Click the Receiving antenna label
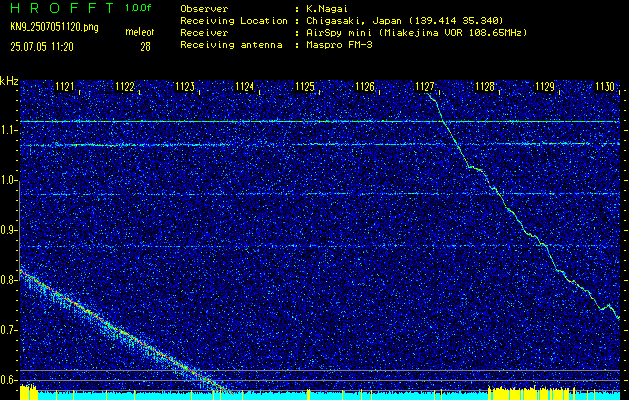 click(x=231, y=45)
